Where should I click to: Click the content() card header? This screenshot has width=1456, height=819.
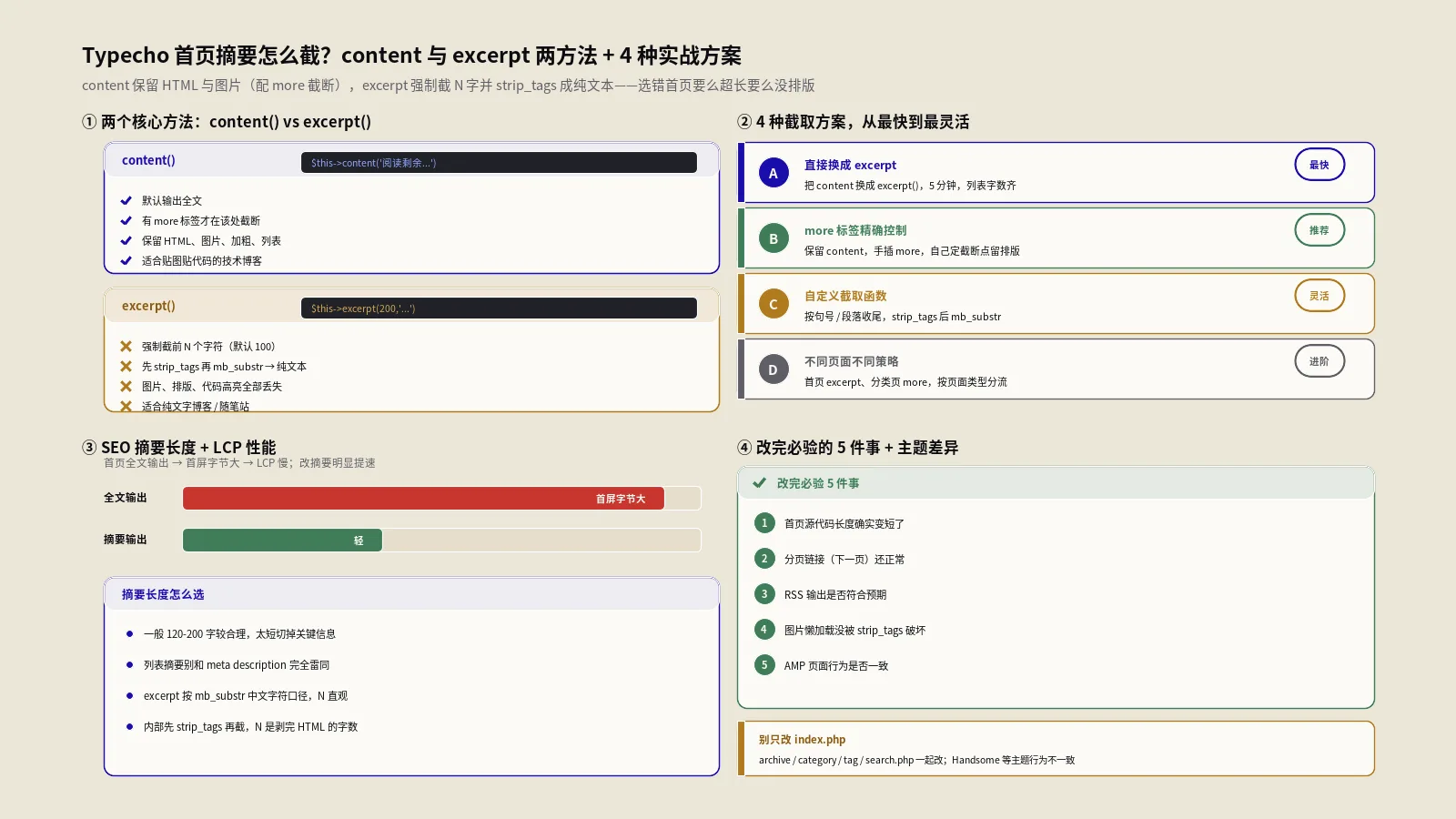coord(411,160)
